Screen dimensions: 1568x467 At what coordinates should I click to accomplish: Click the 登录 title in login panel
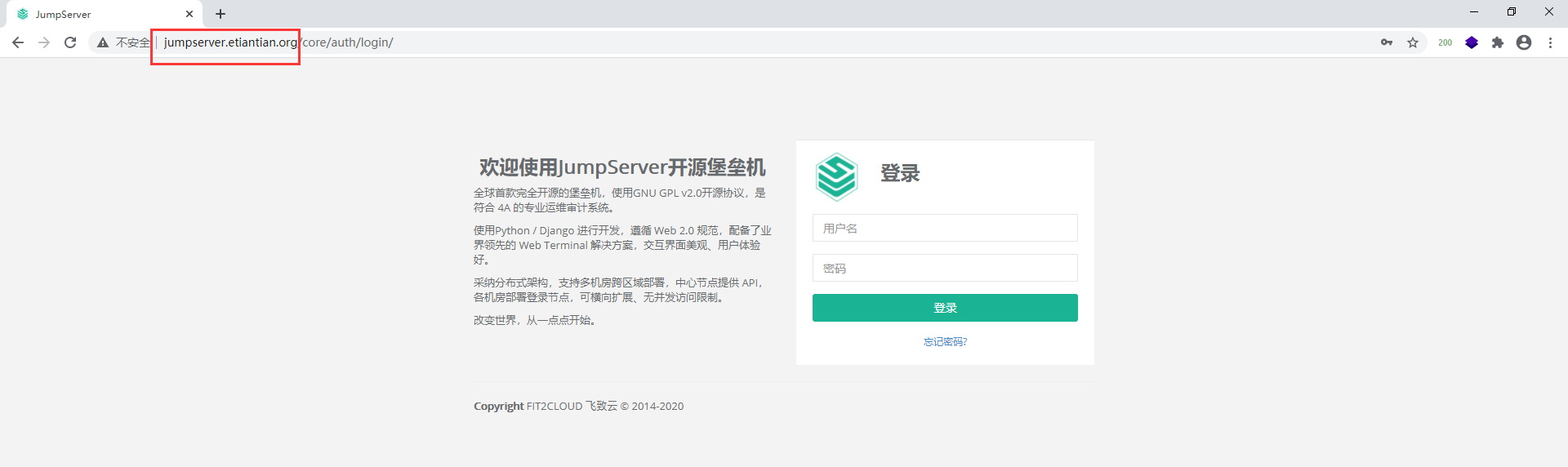coord(900,173)
